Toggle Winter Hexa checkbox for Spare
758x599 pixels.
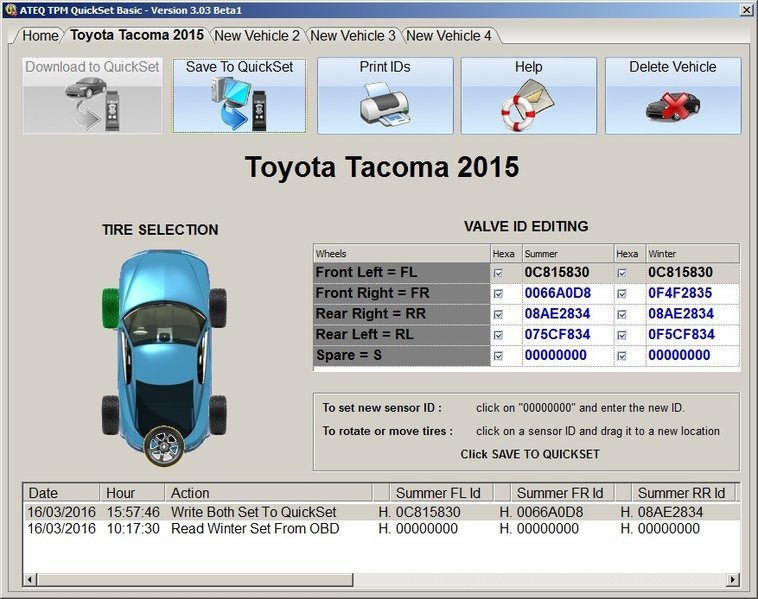click(622, 356)
